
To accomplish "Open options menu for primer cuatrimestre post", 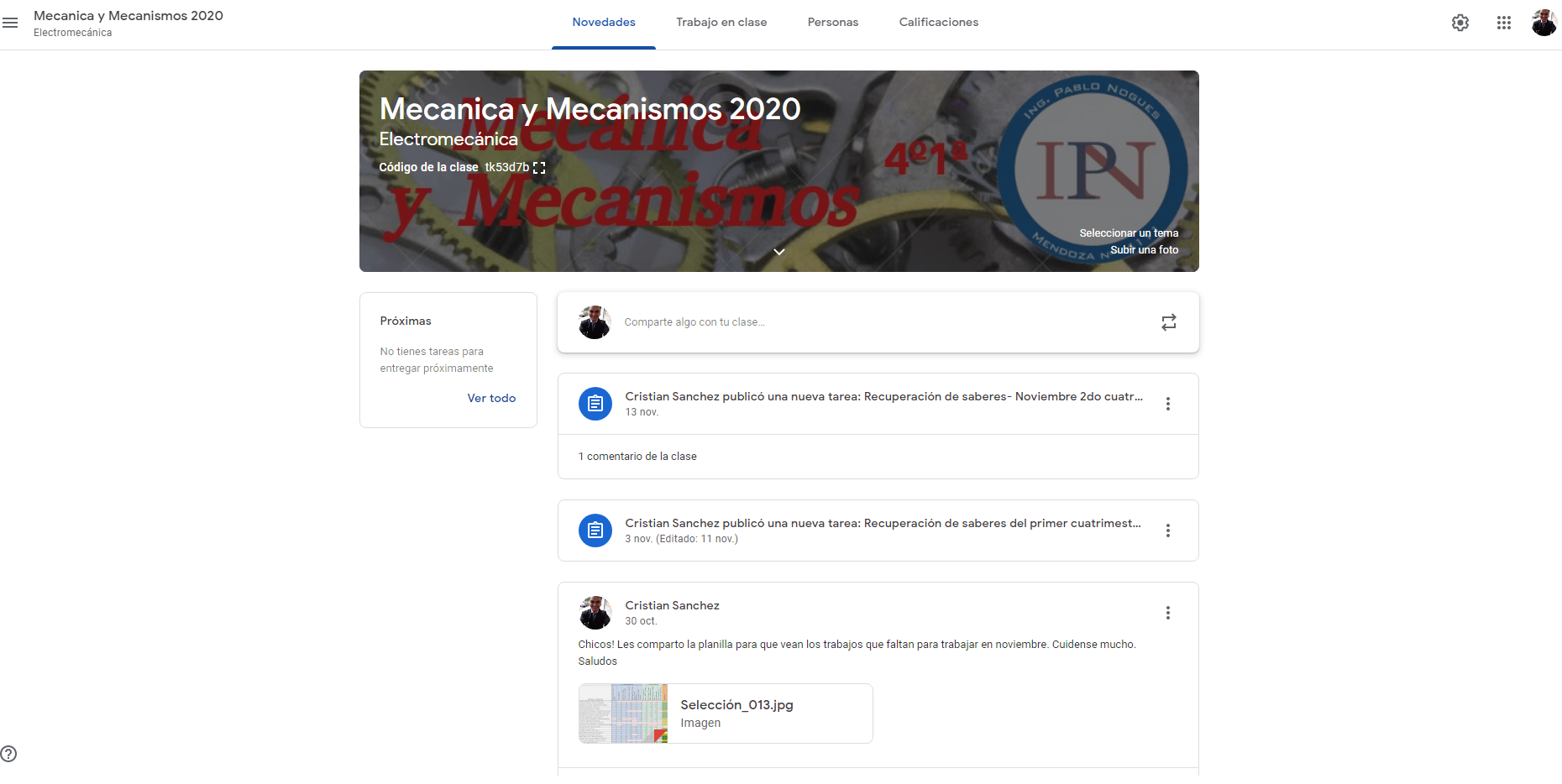I will (x=1167, y=531).
